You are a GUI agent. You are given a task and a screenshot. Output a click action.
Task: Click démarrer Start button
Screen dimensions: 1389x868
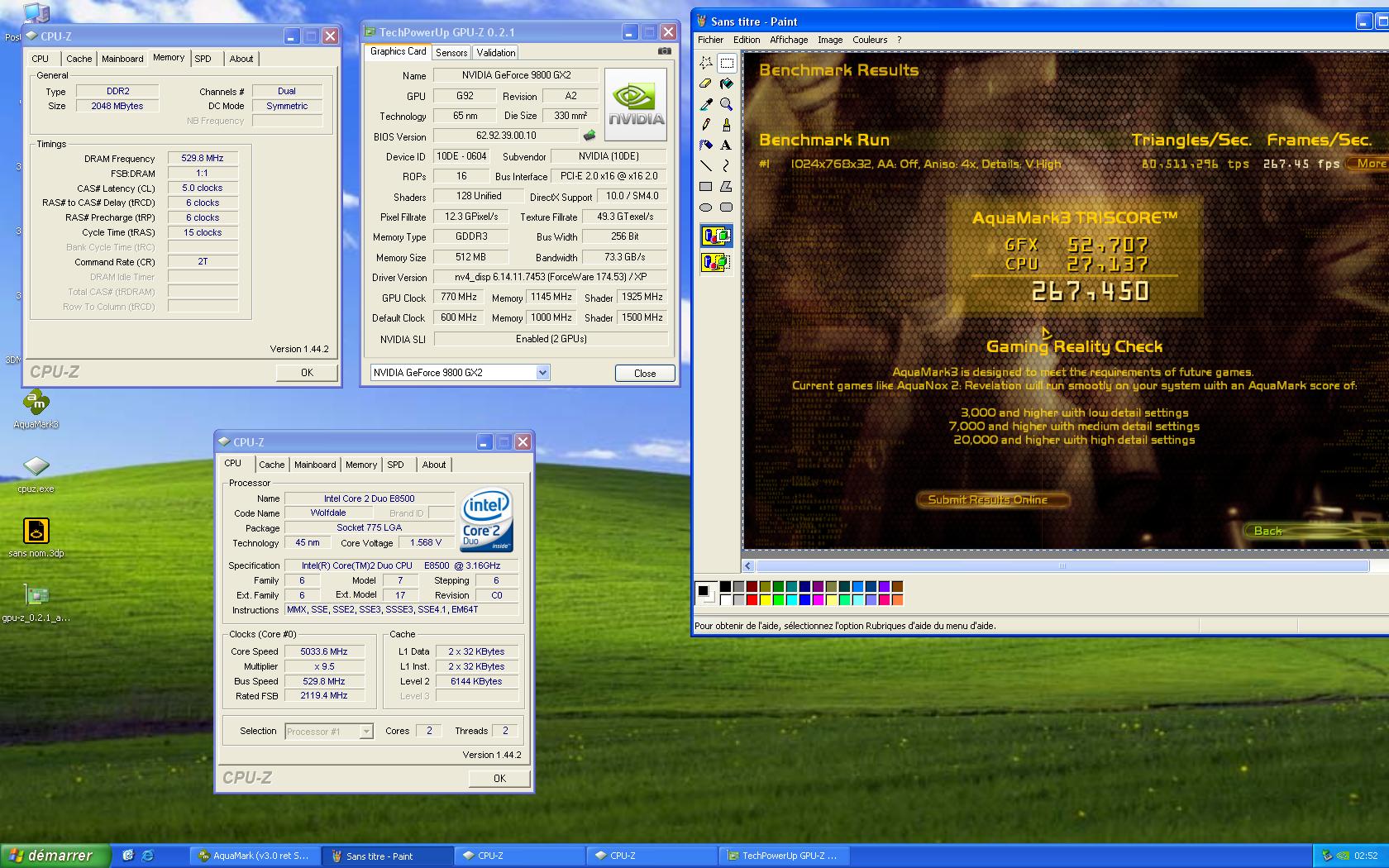55,856
